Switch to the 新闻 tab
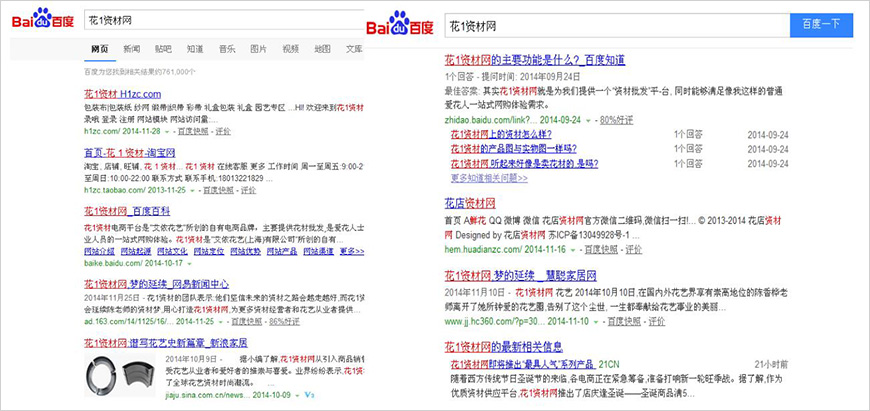The height and width of the screenshot is (411, 870). click(131, 48)
